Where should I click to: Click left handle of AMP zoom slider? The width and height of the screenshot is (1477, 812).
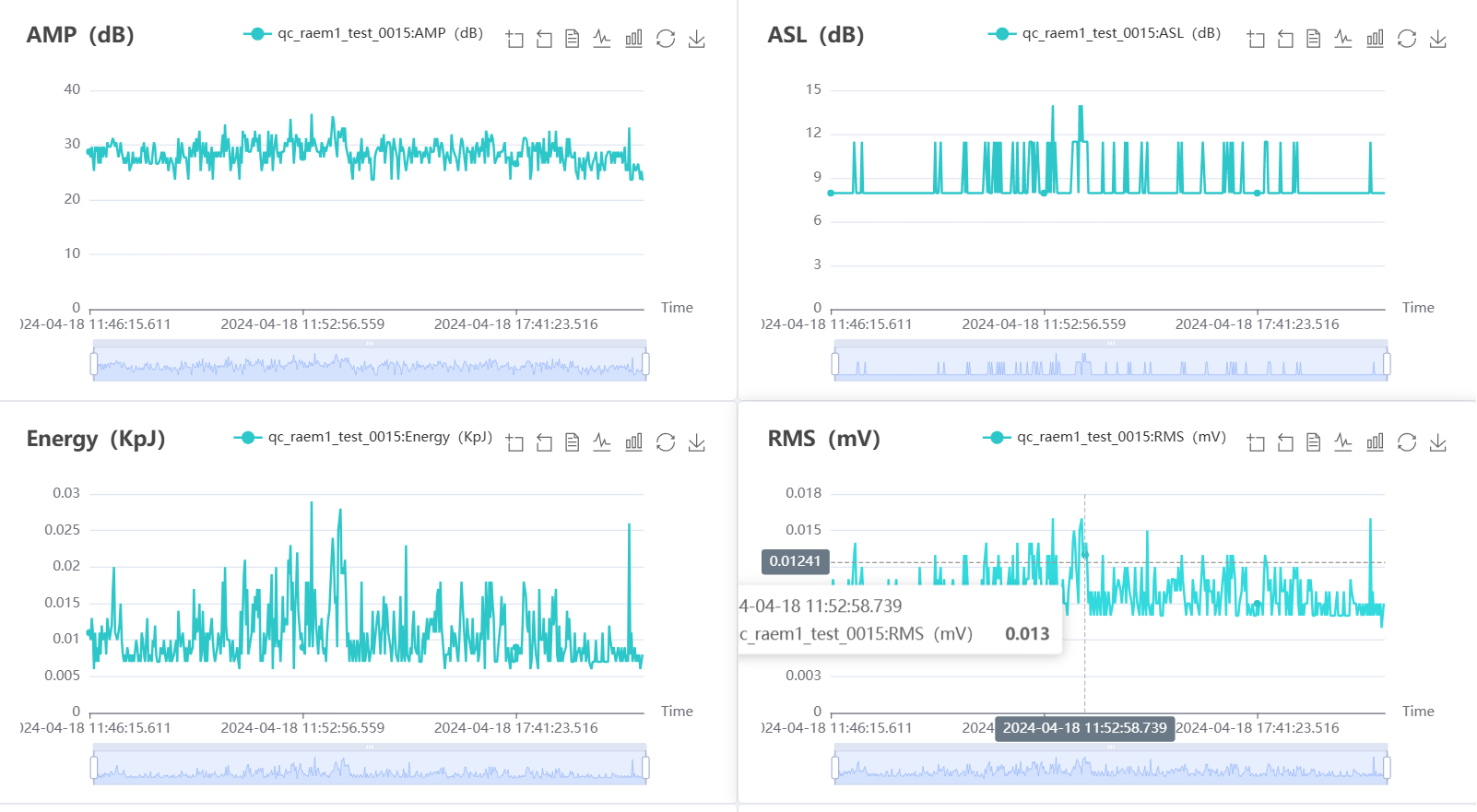point(94,364)
